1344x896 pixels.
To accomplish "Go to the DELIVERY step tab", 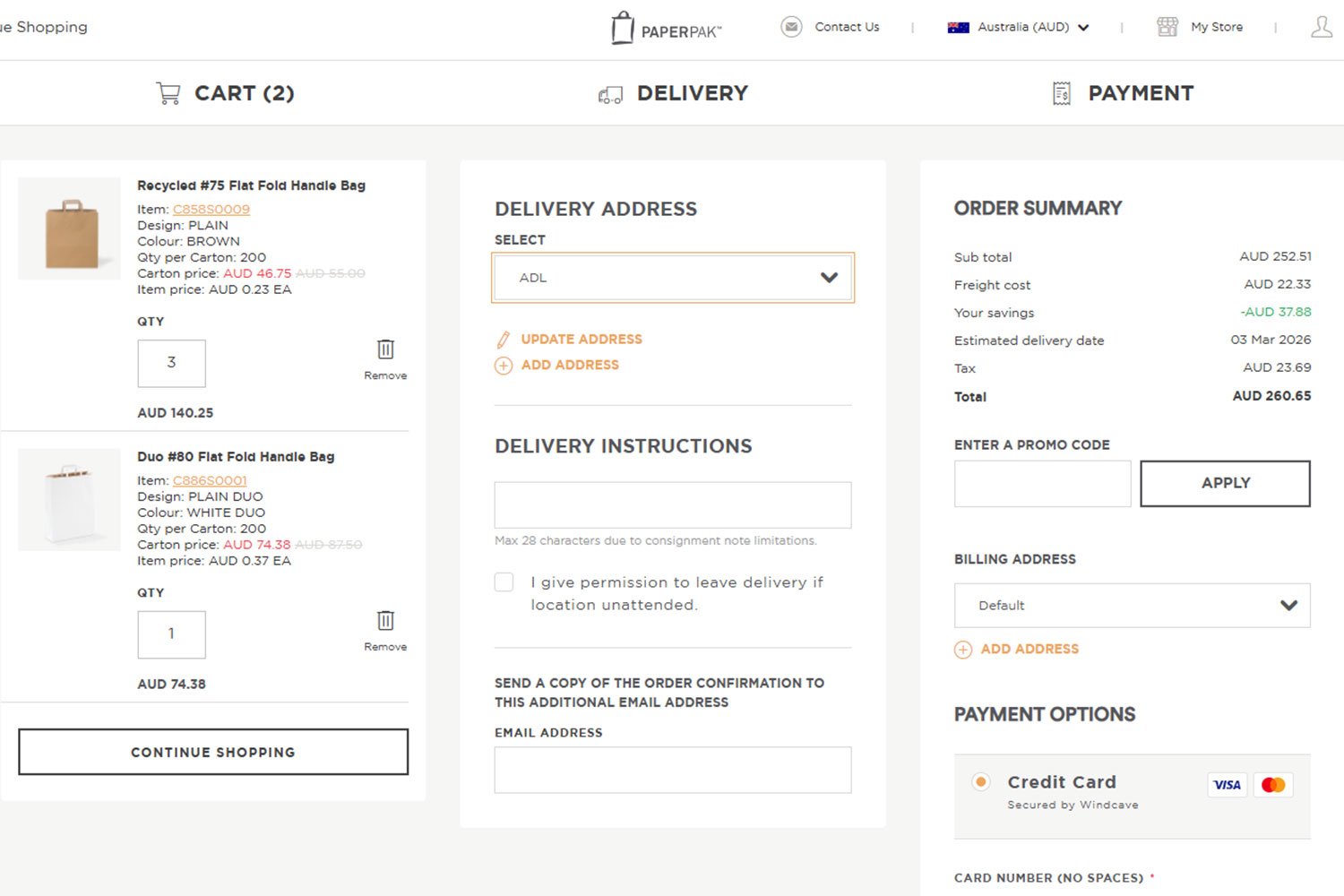I will (x=673, y=93).
